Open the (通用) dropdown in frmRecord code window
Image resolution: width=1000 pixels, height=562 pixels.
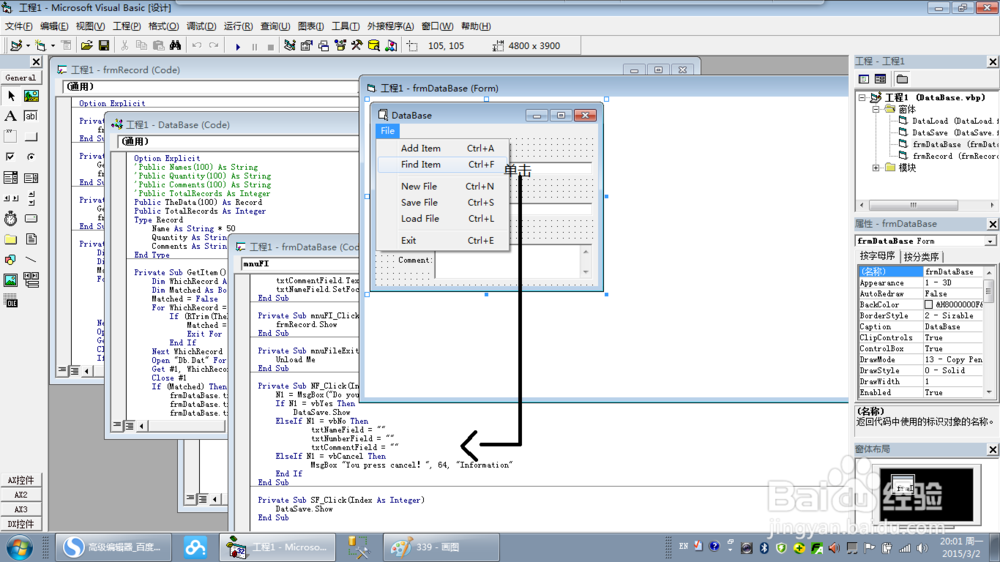click(210, 86)
